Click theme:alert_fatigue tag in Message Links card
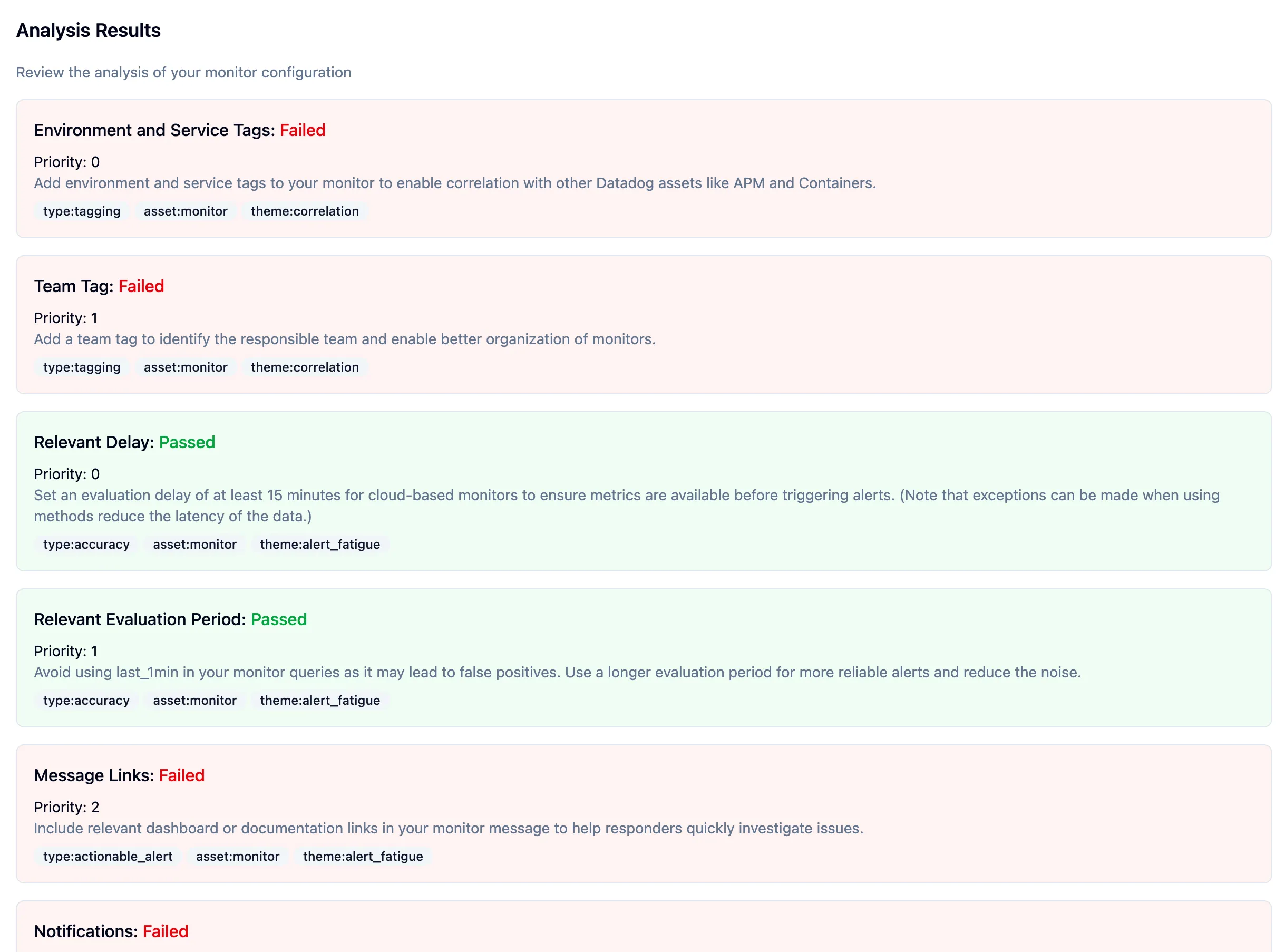The image size is (1285, 952). pyautogui.click(x=363, y=857)
